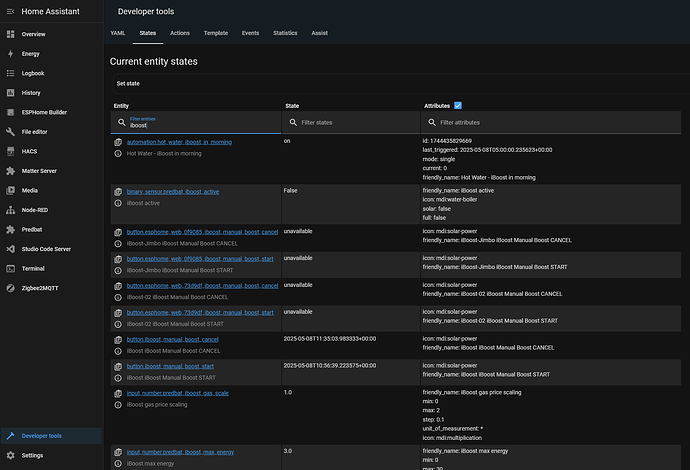Screen dimensions: 690x470
Task: Open button.iboost_manual_boost_start link
Action: click(170, 366)
